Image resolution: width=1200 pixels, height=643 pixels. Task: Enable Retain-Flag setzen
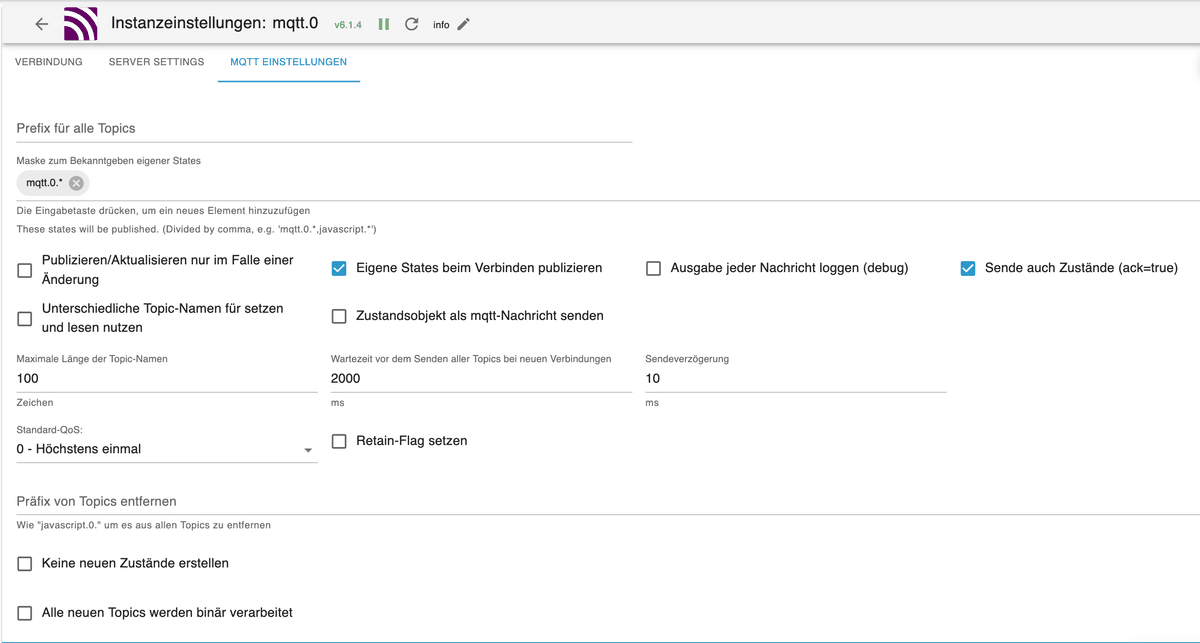click(339, 440)
